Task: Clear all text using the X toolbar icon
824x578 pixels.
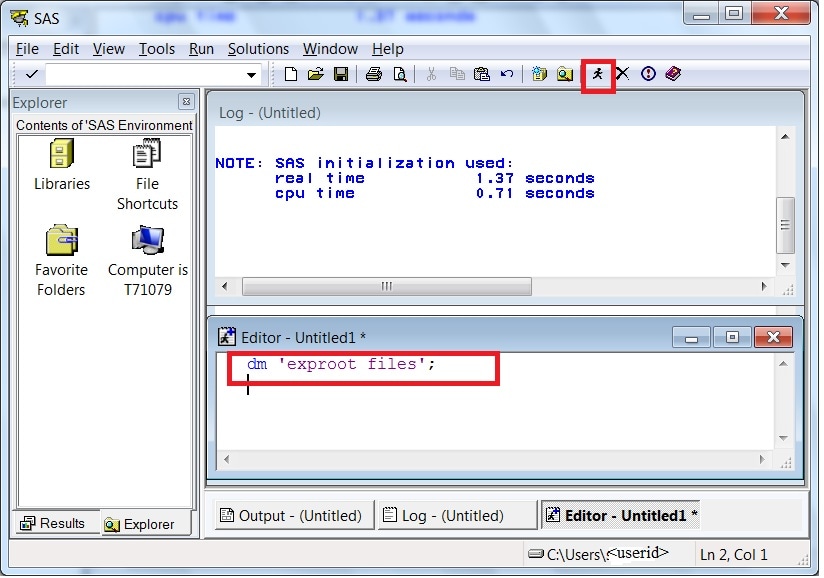Action: [622, 74]
